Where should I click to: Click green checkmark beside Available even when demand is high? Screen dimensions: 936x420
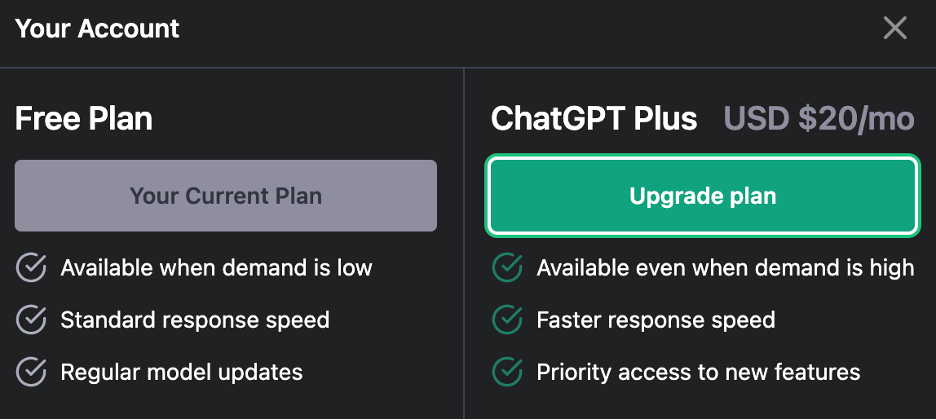pyautogui.click(x=508, y=267)
